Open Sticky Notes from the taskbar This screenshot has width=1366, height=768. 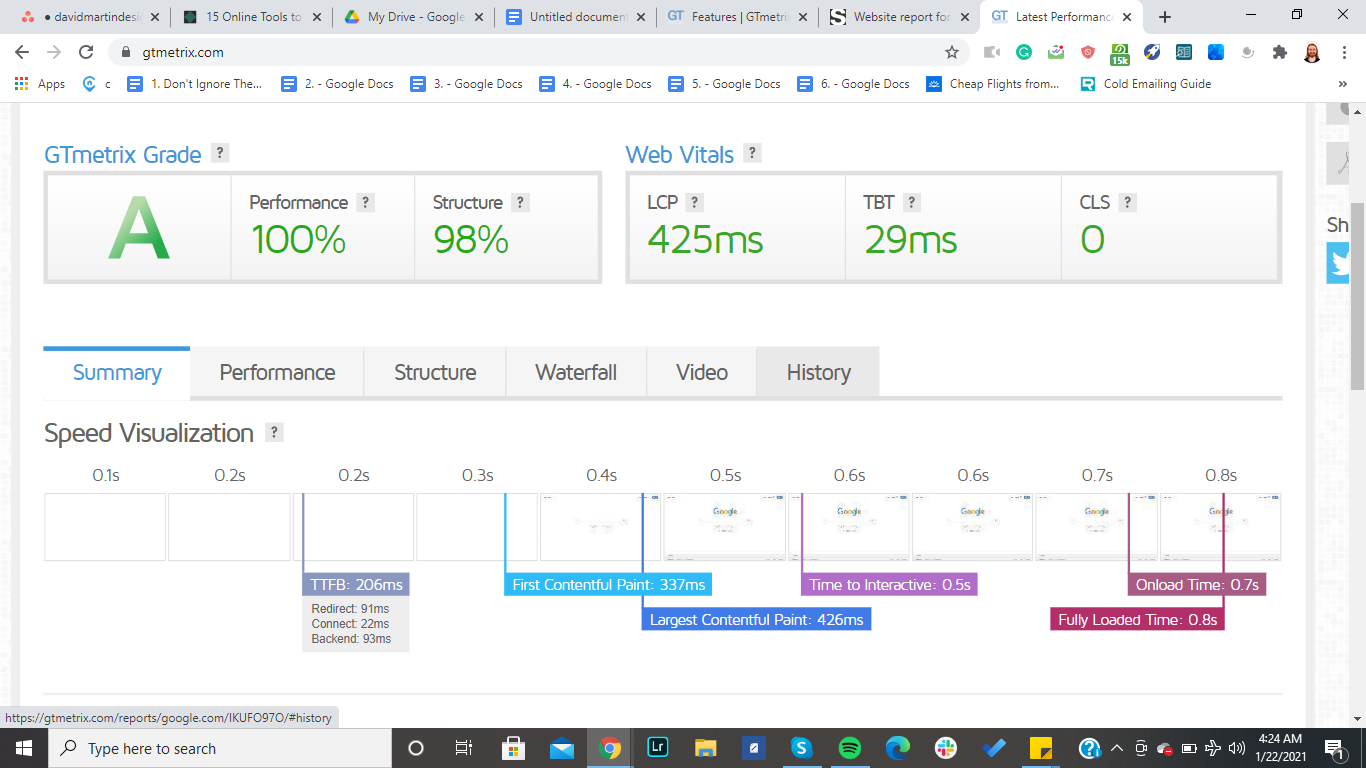coord(1041,748)
